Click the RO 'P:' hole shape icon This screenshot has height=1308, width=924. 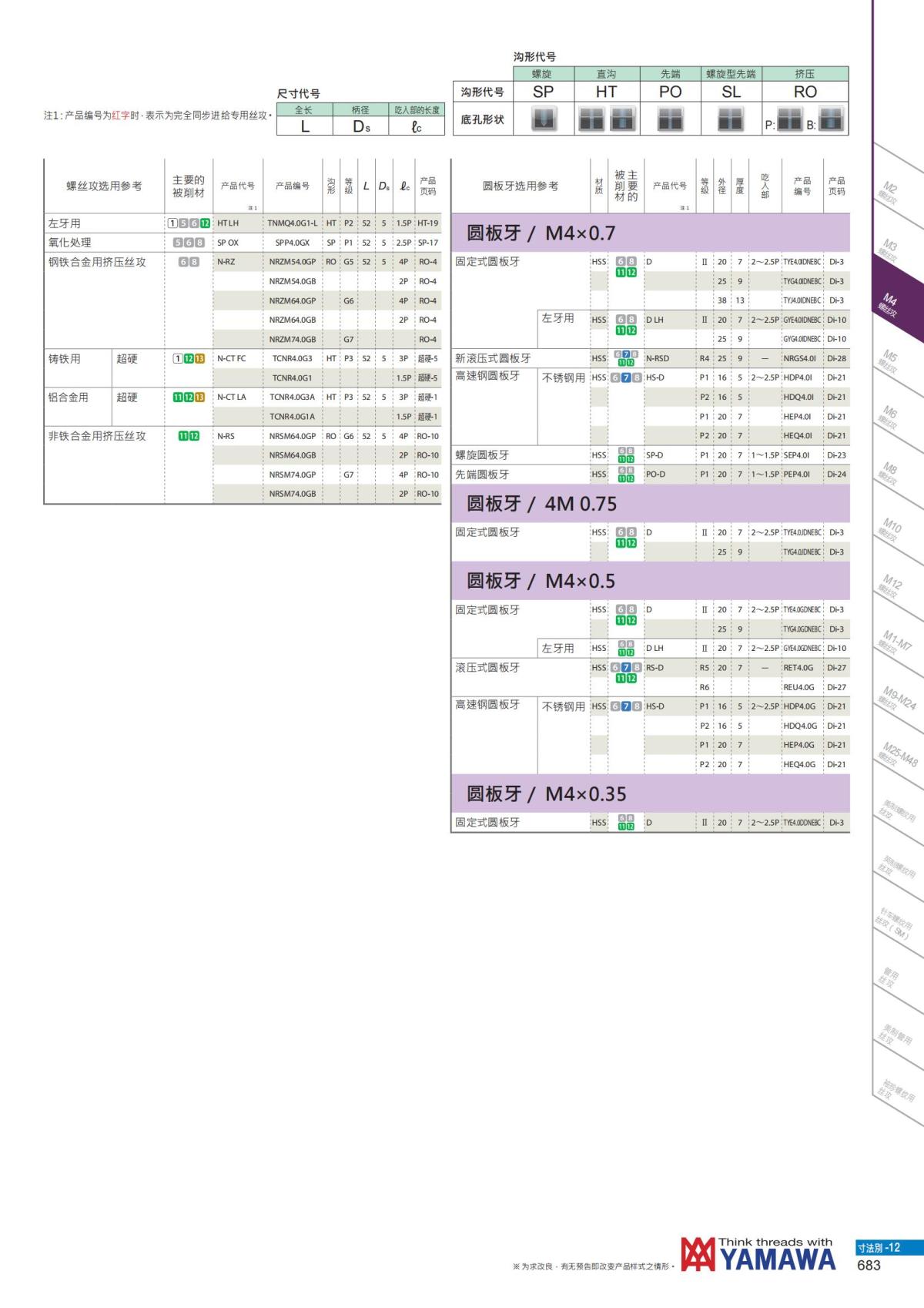790,119
